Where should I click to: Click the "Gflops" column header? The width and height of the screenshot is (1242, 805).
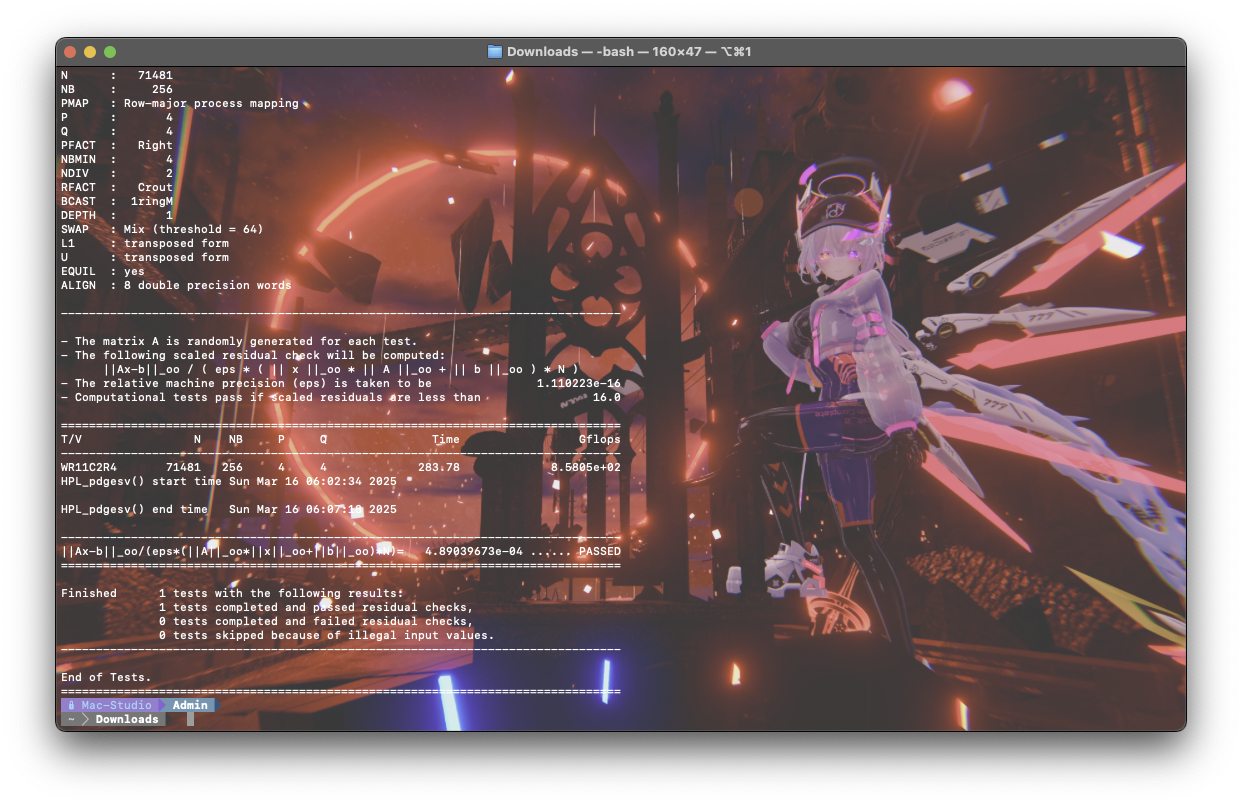[600, 439]
